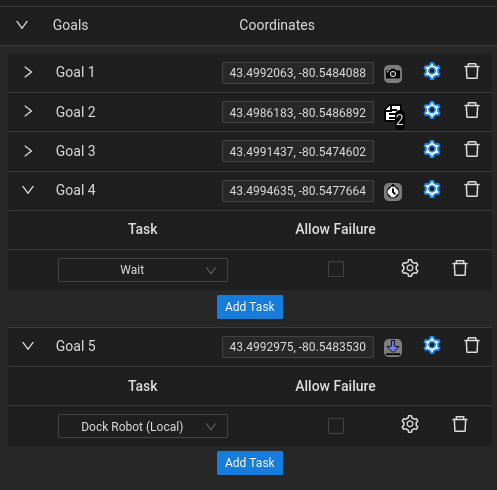Enable Allow Failure for Wait task
The width and height of the screenshot is (497, 490).
pos(336,269)
